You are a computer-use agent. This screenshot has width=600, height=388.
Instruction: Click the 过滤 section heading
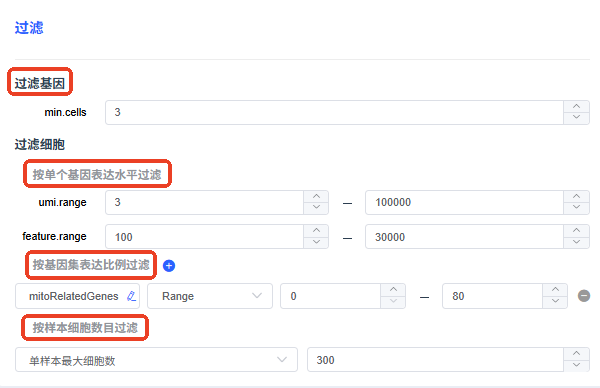point(29,28)
